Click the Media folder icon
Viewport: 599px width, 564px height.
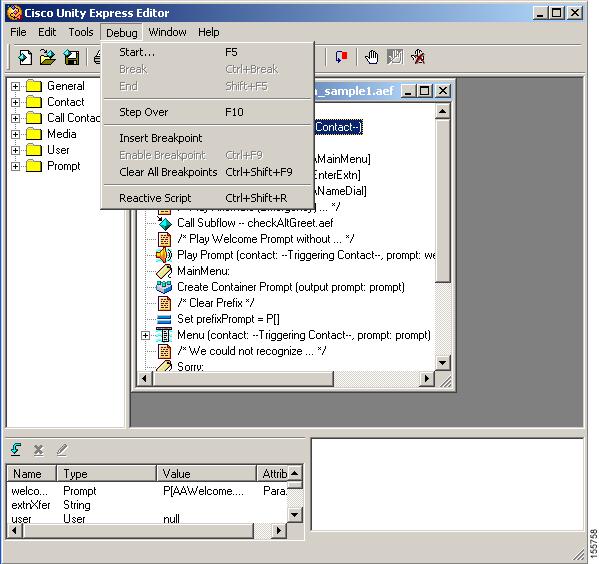tap(34, 134)
